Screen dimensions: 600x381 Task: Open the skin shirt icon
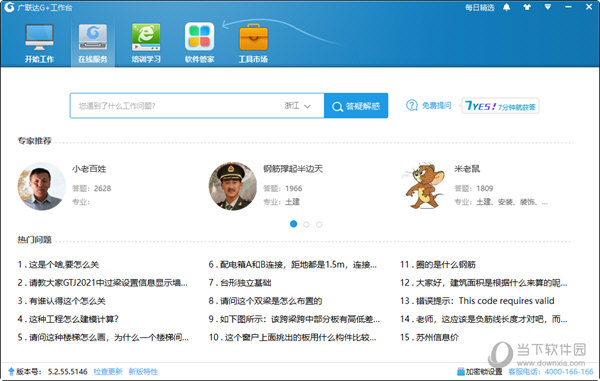tap(527, 7)
